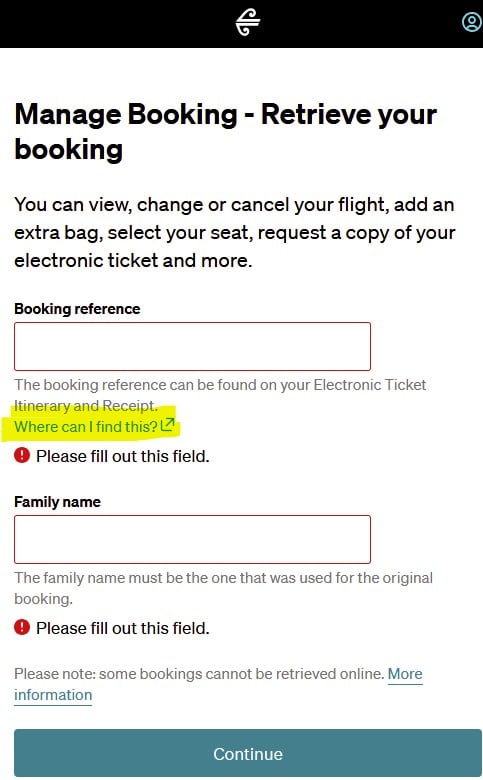Click the red error icon under Booking reference
This screenshot has width=483, height=780.
pyautogui.click(x=22, y=455)
